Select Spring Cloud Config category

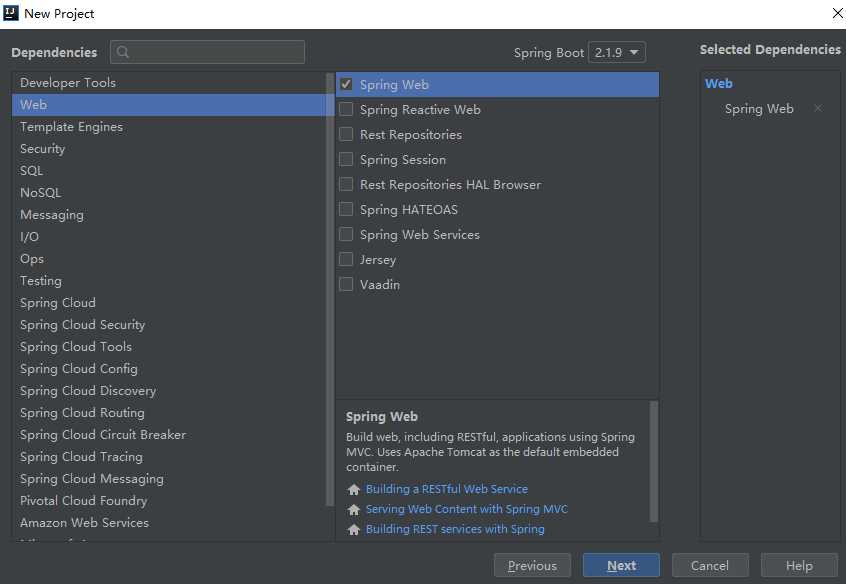(x=169, y=369)
